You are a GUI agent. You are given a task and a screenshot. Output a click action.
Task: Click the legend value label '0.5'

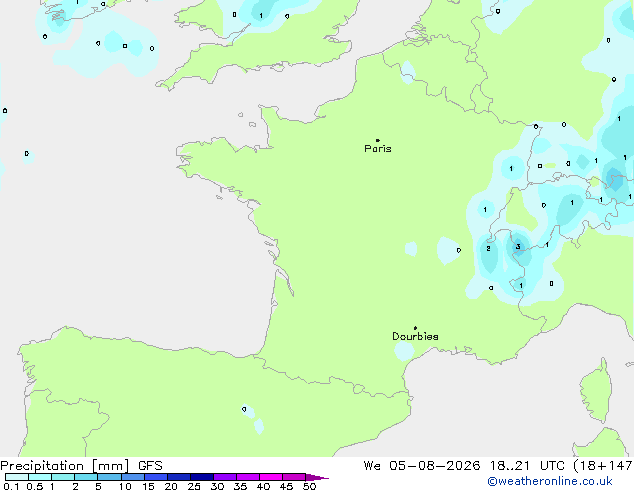click(x=34, y=486)
